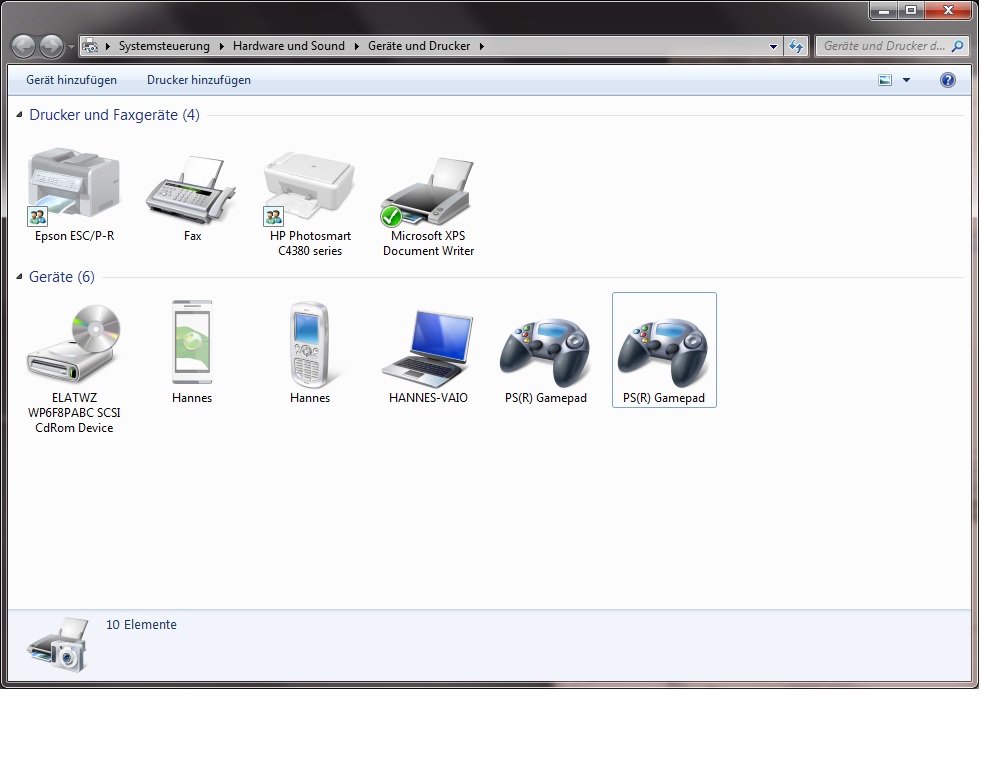The width and height of the screenshot is (982, 760).
Task: Click Drucker hinzufügen in the toolbar
Action: pos(199,80)
